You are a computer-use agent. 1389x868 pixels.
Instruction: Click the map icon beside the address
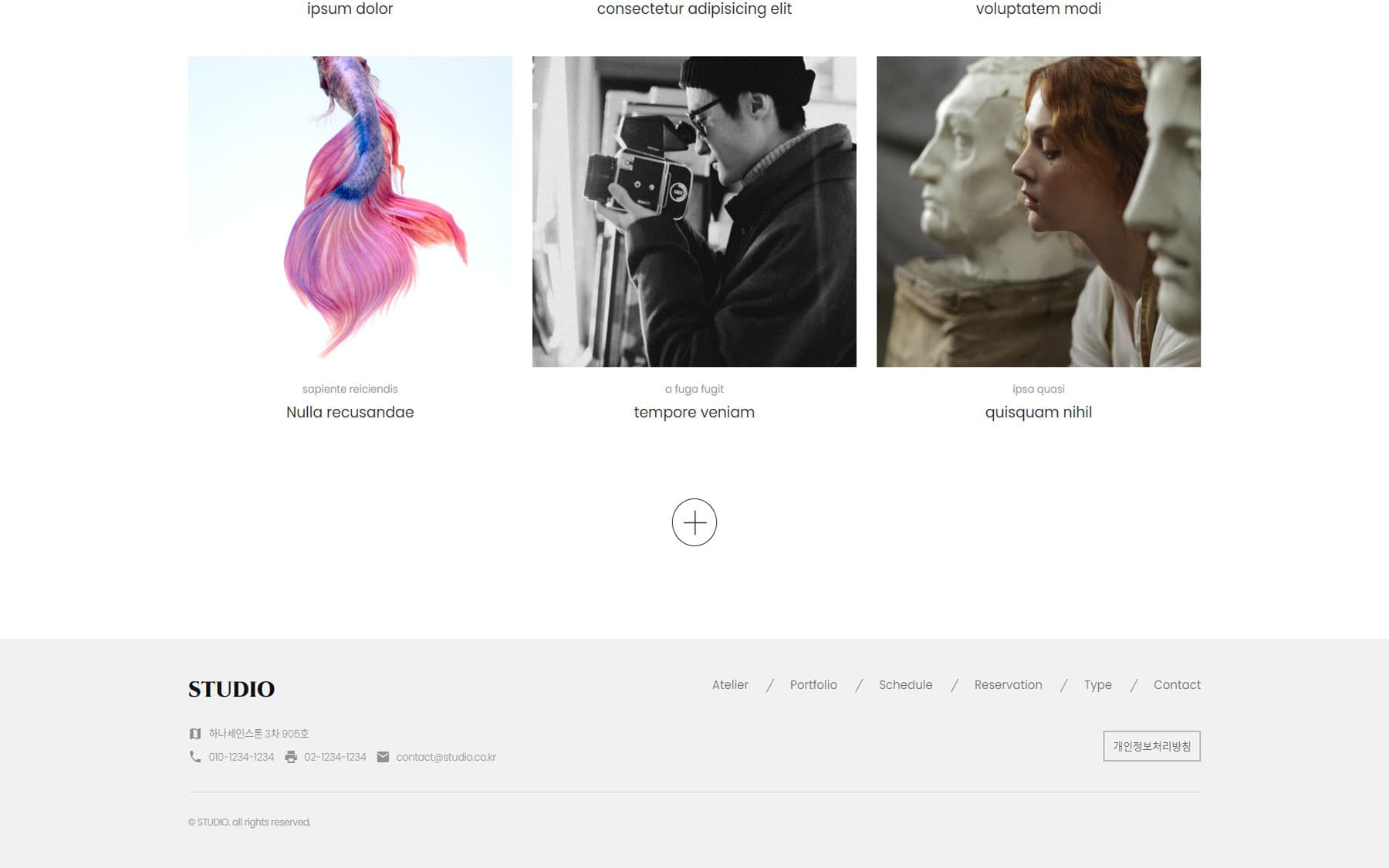pyautogui.click(x=195, y=734)
